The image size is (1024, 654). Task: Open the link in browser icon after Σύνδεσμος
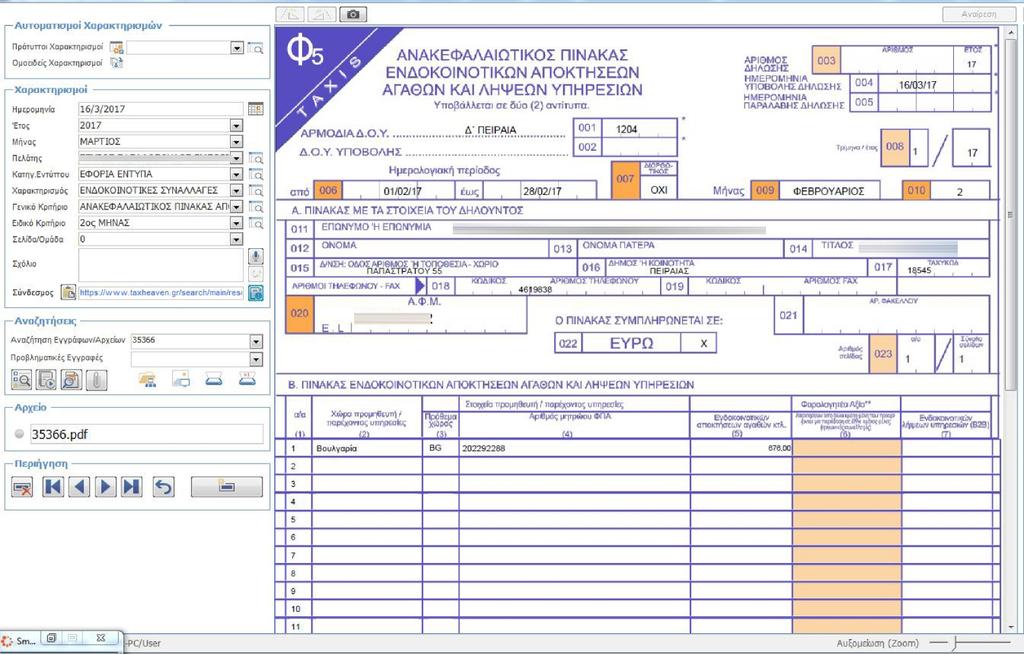pos(256,293)
